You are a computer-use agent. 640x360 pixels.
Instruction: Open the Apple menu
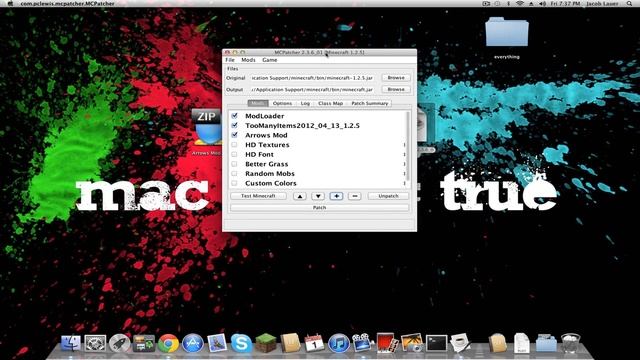(11, 3)
